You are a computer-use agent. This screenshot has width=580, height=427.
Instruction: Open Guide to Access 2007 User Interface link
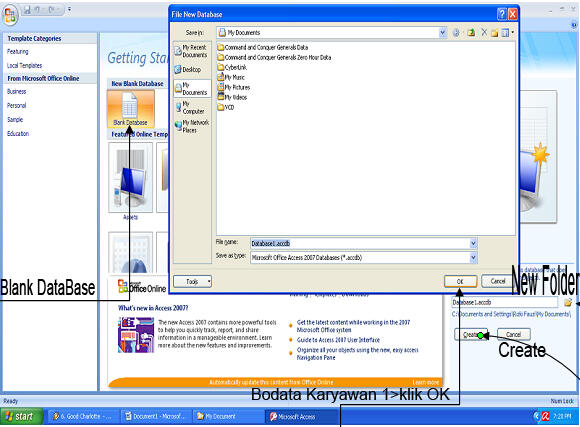pos(338,340)
